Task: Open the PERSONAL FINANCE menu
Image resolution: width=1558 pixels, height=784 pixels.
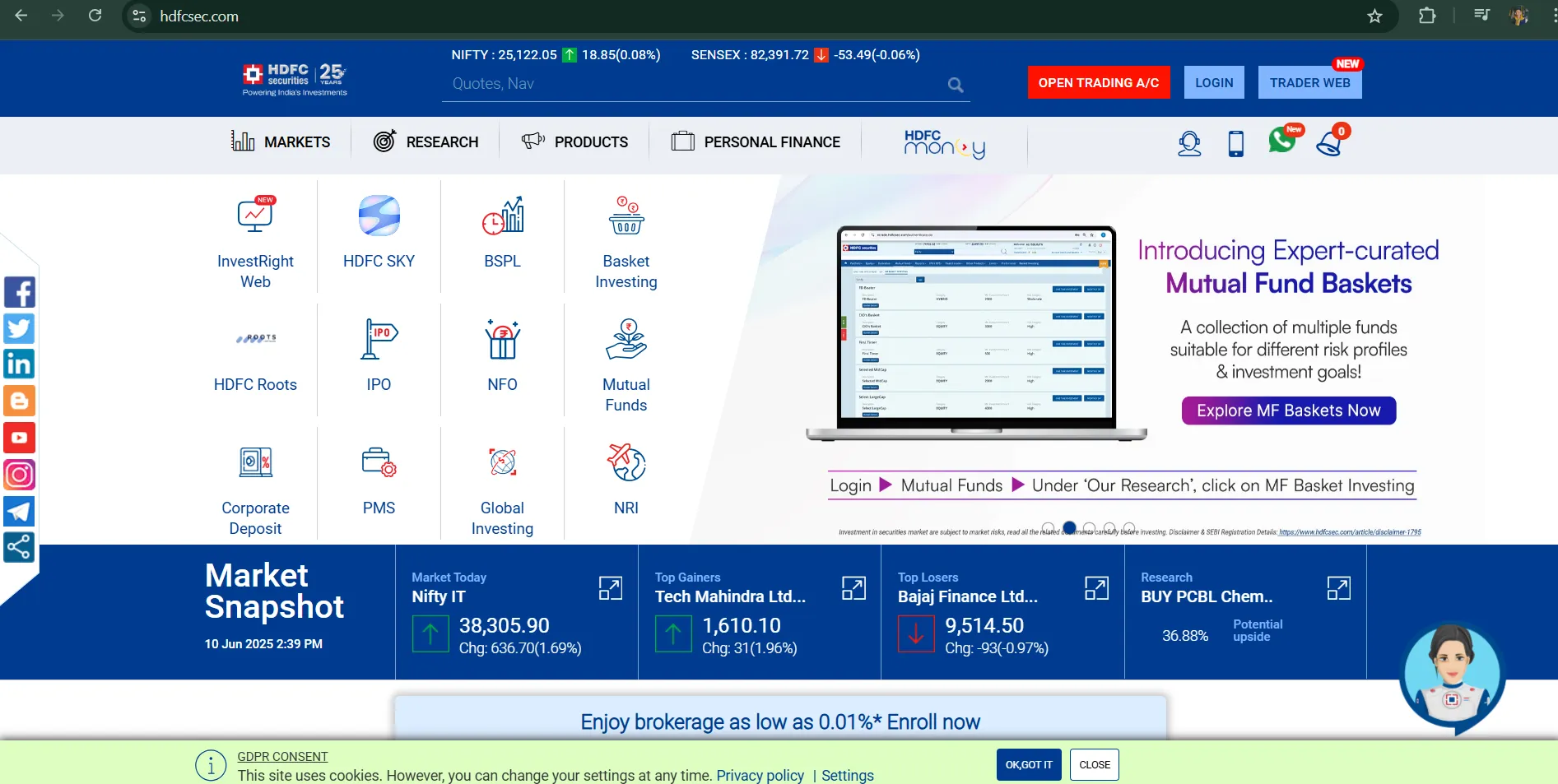Action: (x=756, y=141)
